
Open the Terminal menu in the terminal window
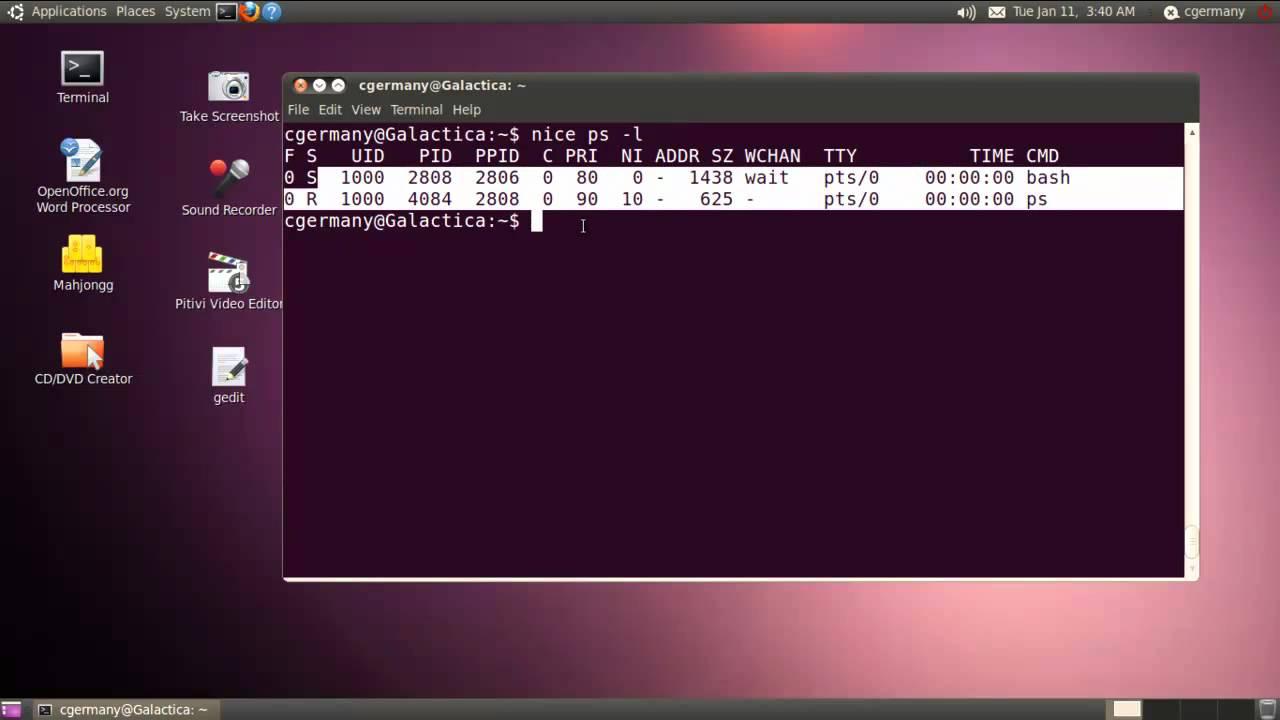click(416, 110)
